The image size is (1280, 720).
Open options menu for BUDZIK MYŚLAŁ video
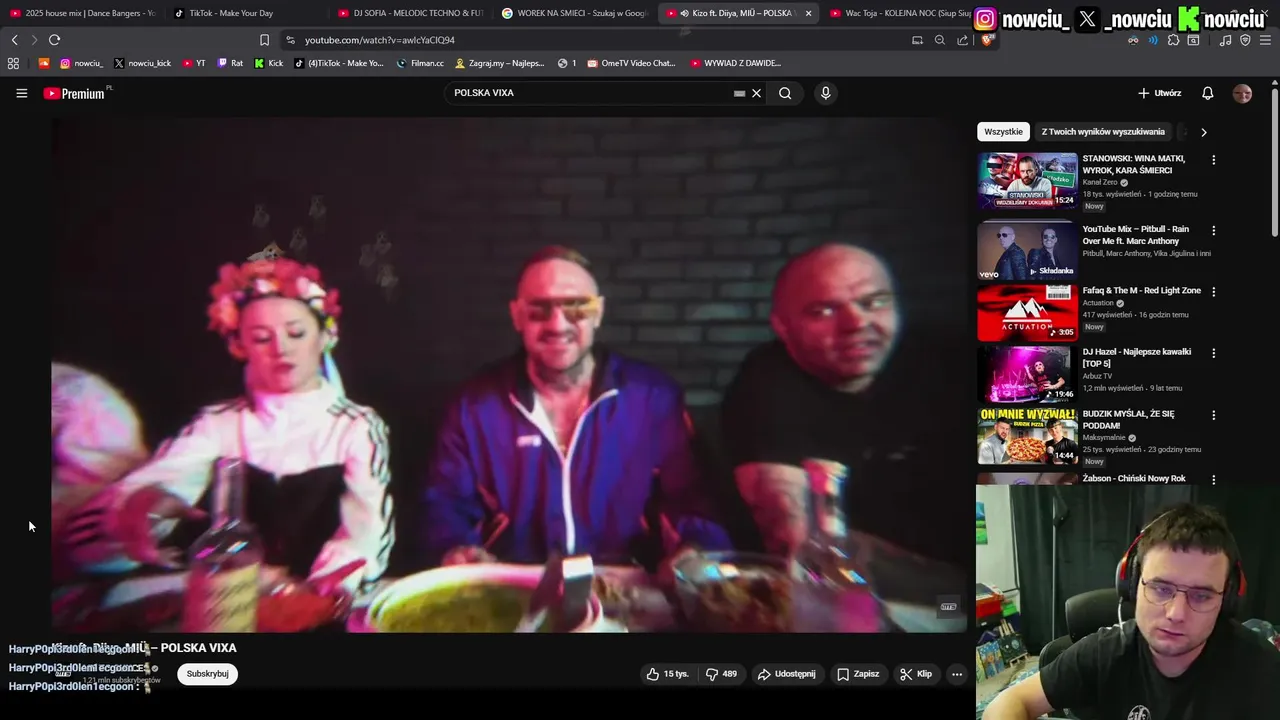pos(1213,415)
